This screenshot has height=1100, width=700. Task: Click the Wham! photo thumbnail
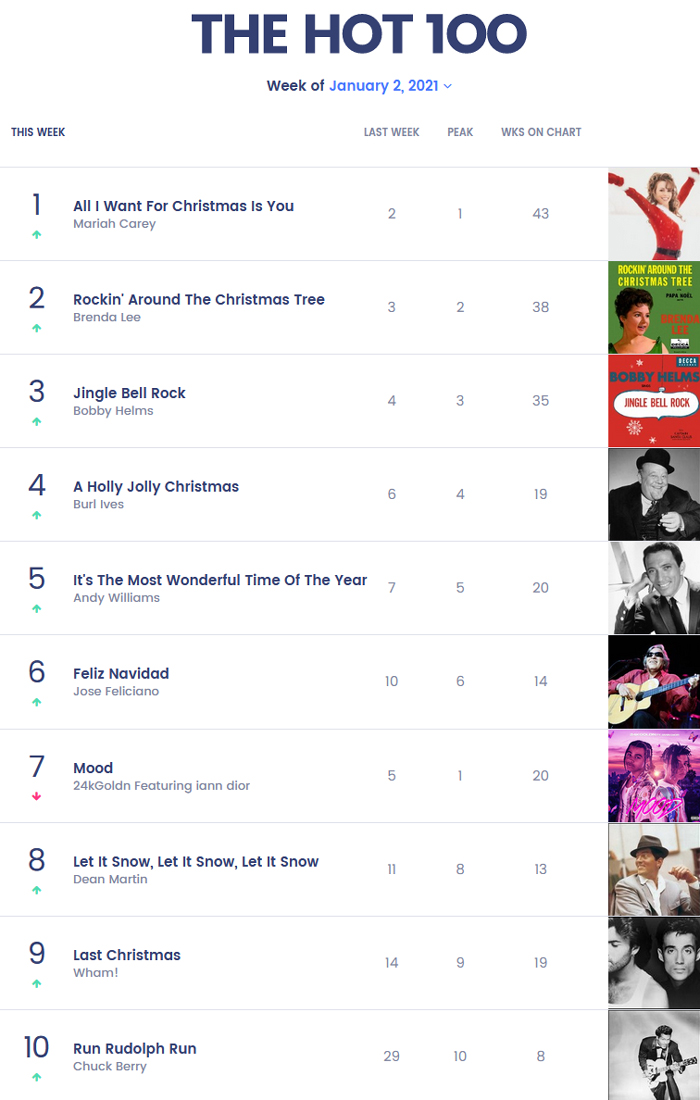654,963
